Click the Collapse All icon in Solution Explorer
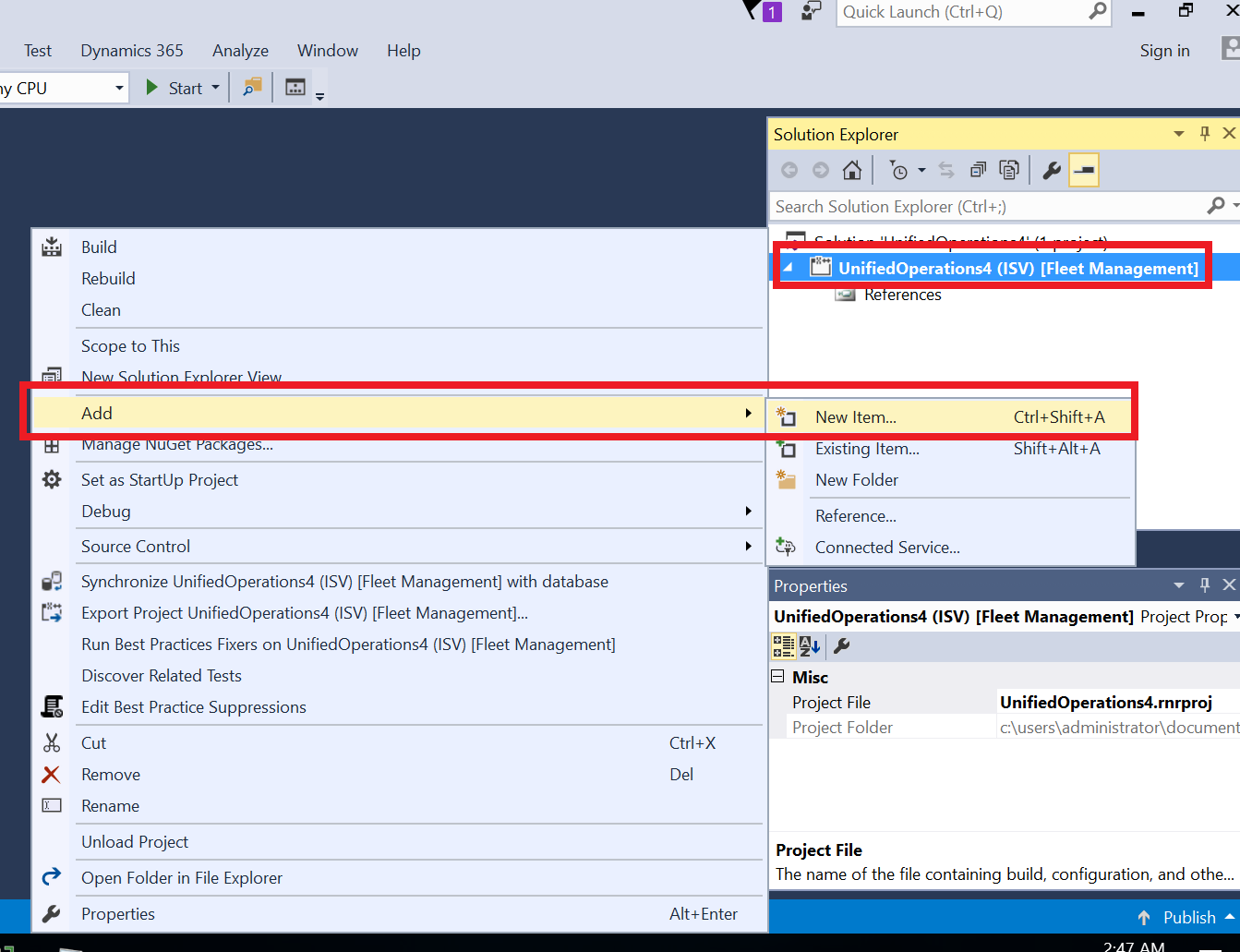This screenshot has height=952, width=1240. click(978, 170)
